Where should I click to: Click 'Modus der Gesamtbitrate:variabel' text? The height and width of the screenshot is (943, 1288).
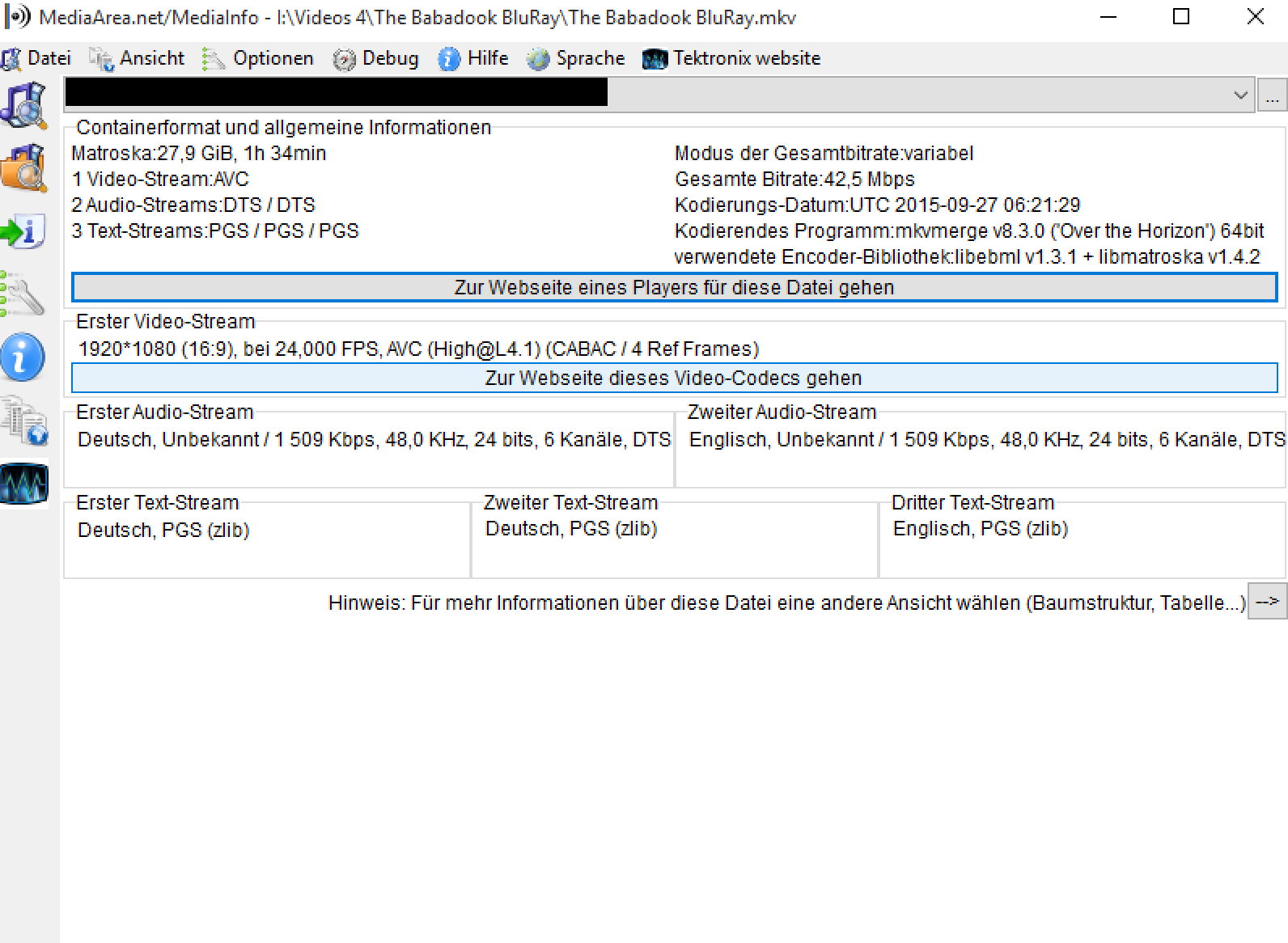tap(824, 153)
